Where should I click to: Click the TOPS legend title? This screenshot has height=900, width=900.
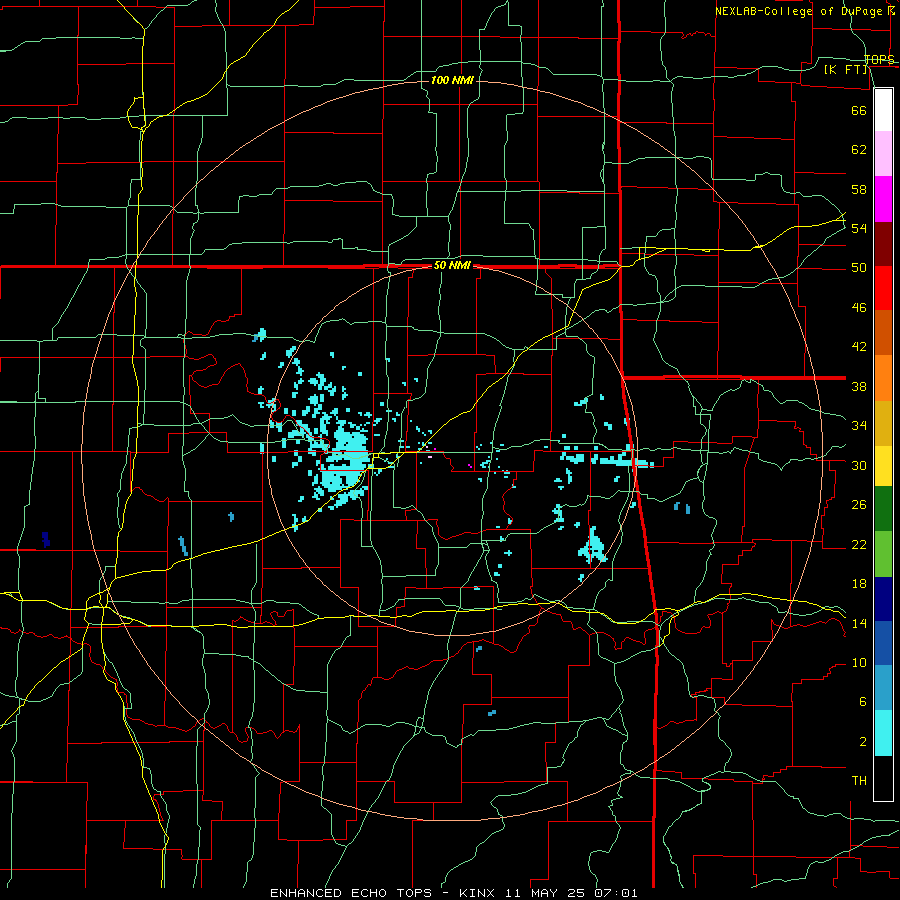click(879, 60)
